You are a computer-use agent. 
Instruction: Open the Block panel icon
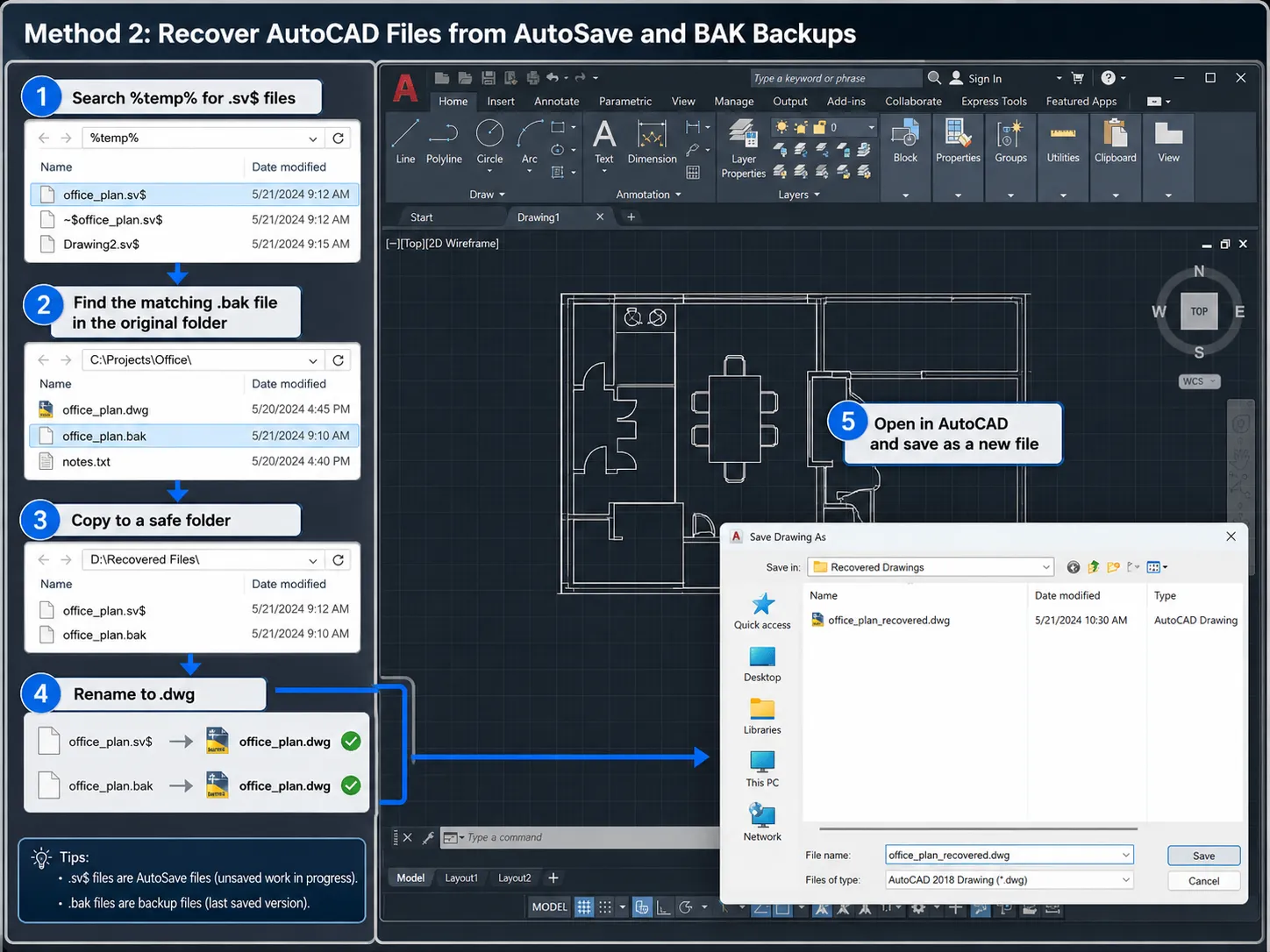pyautogui.click(x=905, y=142)
